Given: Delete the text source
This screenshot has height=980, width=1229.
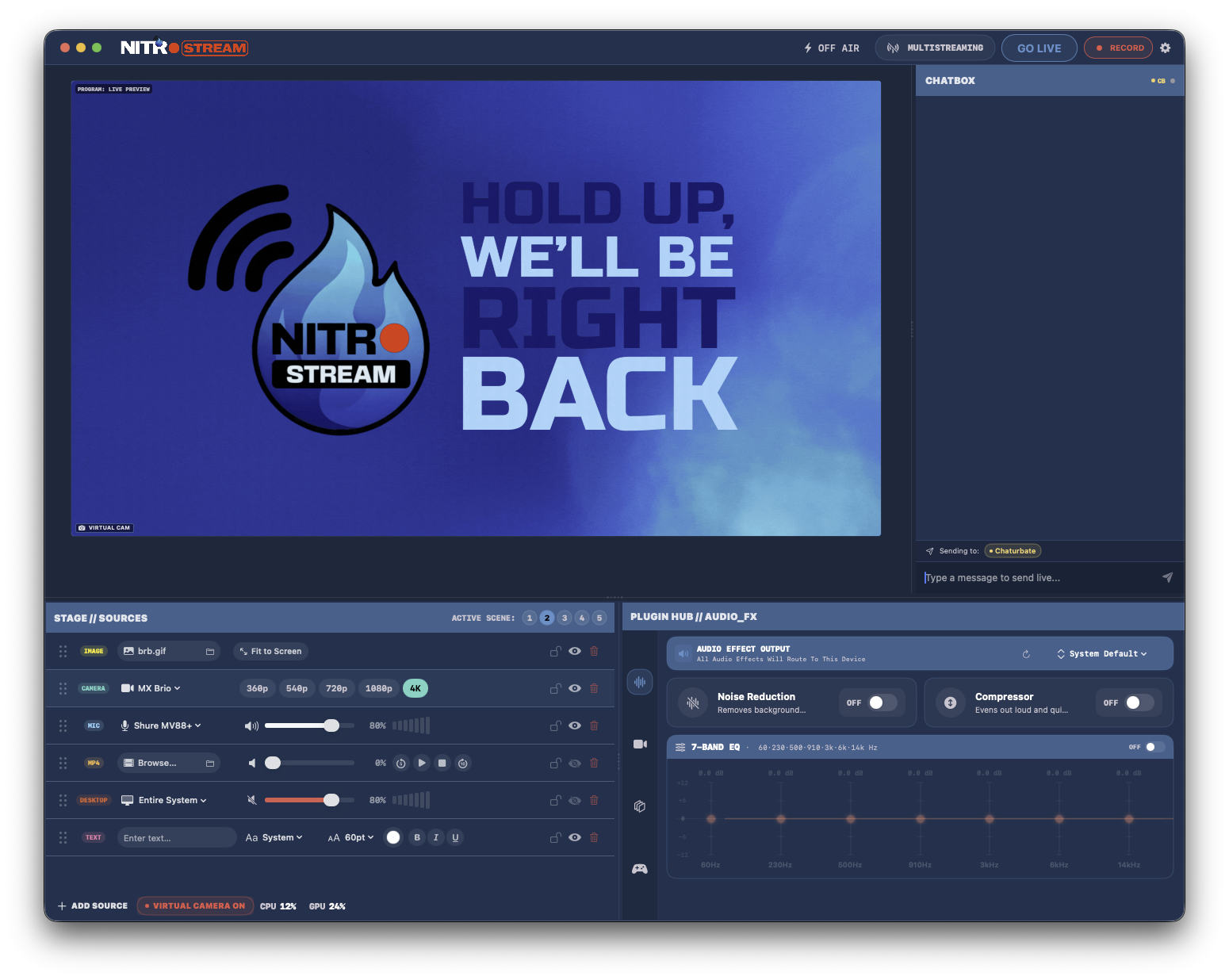Looking at the screenshot, I should pyautogui.click(x=594, y=837).
